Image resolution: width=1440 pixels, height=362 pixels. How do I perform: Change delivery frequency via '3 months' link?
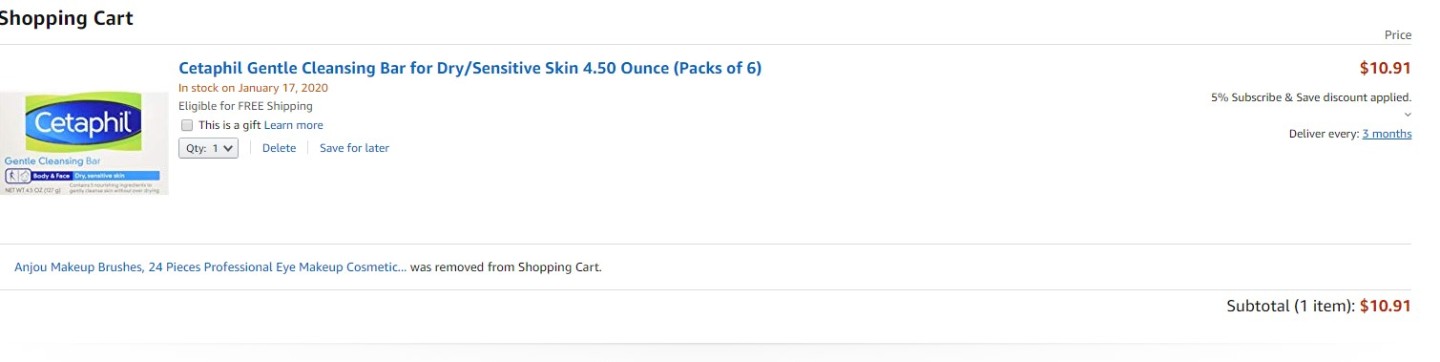tap(1386, 134)
